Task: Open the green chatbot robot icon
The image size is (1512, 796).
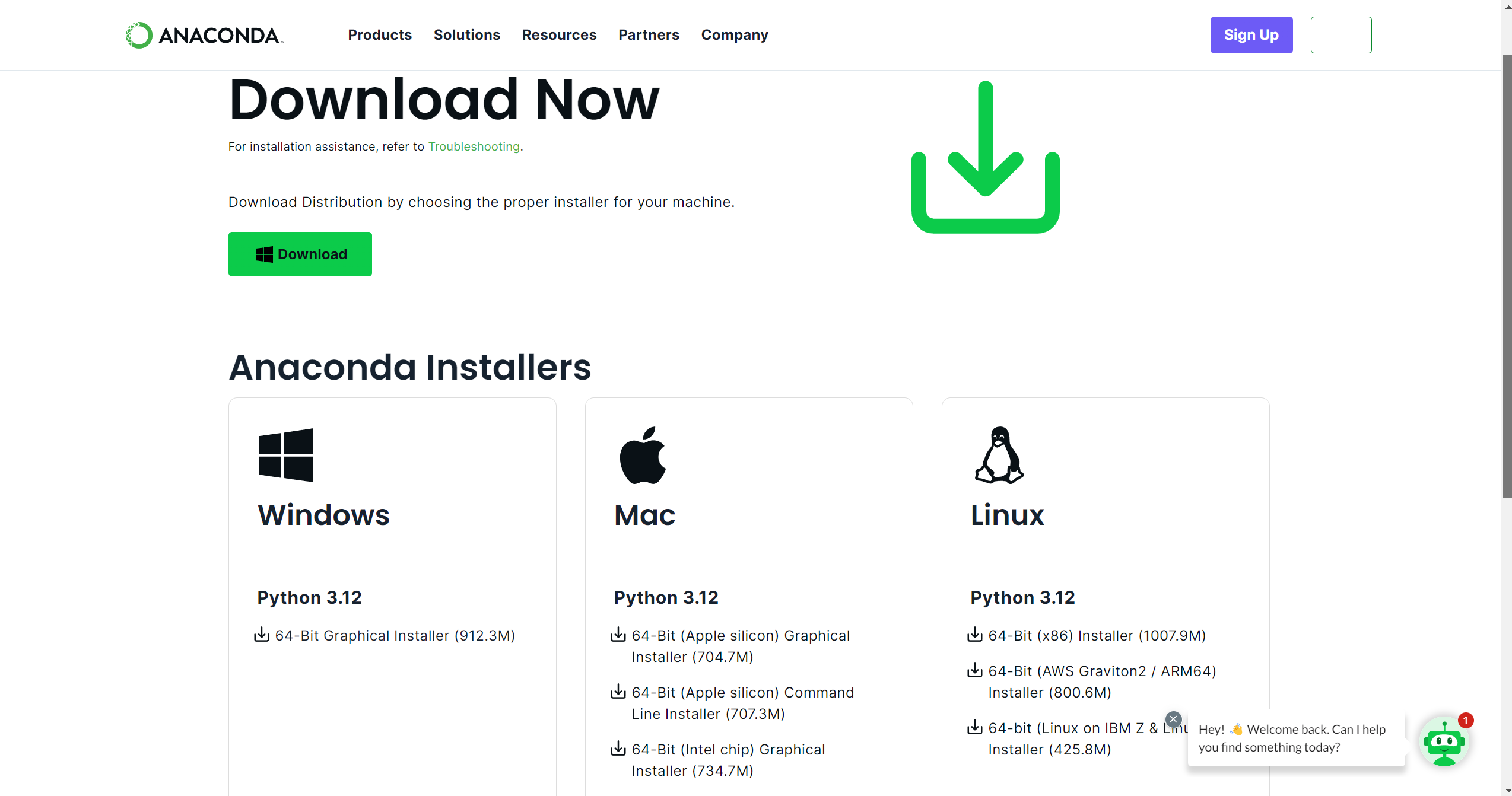Action: click(x=1444, y=742)
